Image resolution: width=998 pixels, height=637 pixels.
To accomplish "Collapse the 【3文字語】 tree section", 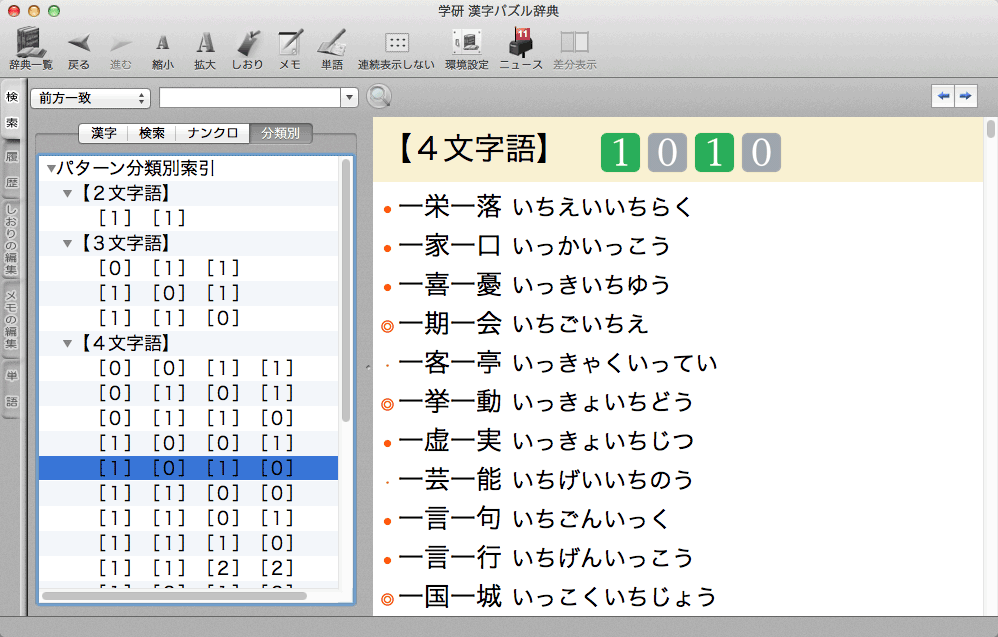I will 67,243.
